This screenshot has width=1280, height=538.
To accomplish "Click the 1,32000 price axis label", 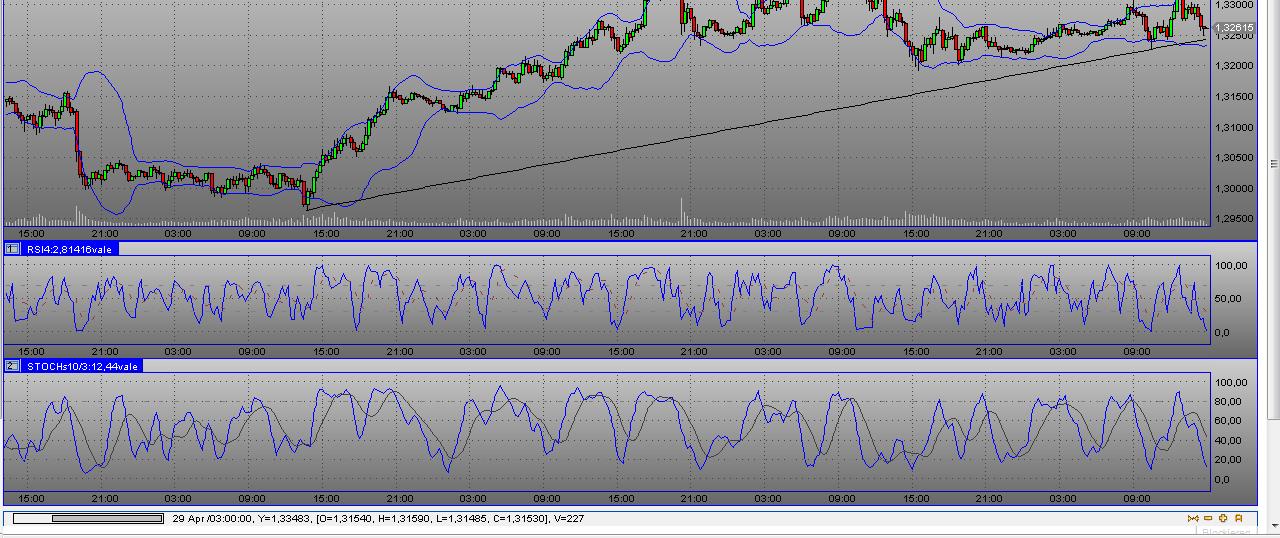I will 1233,66.
